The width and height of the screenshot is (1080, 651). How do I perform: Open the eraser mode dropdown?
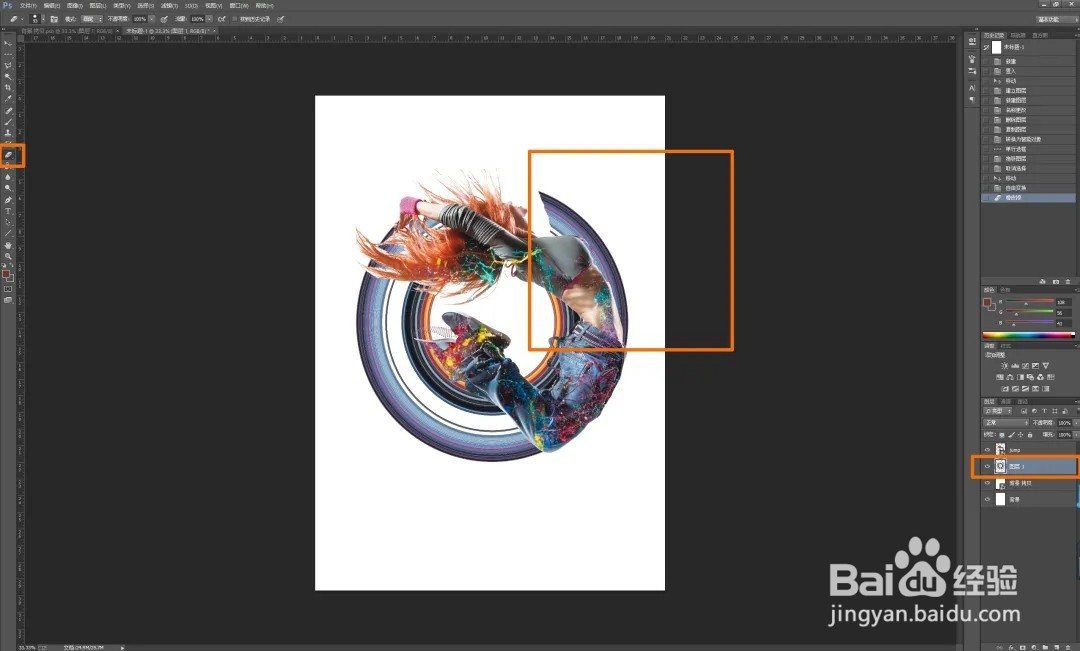pyautogui.click(x=92, y=19)
